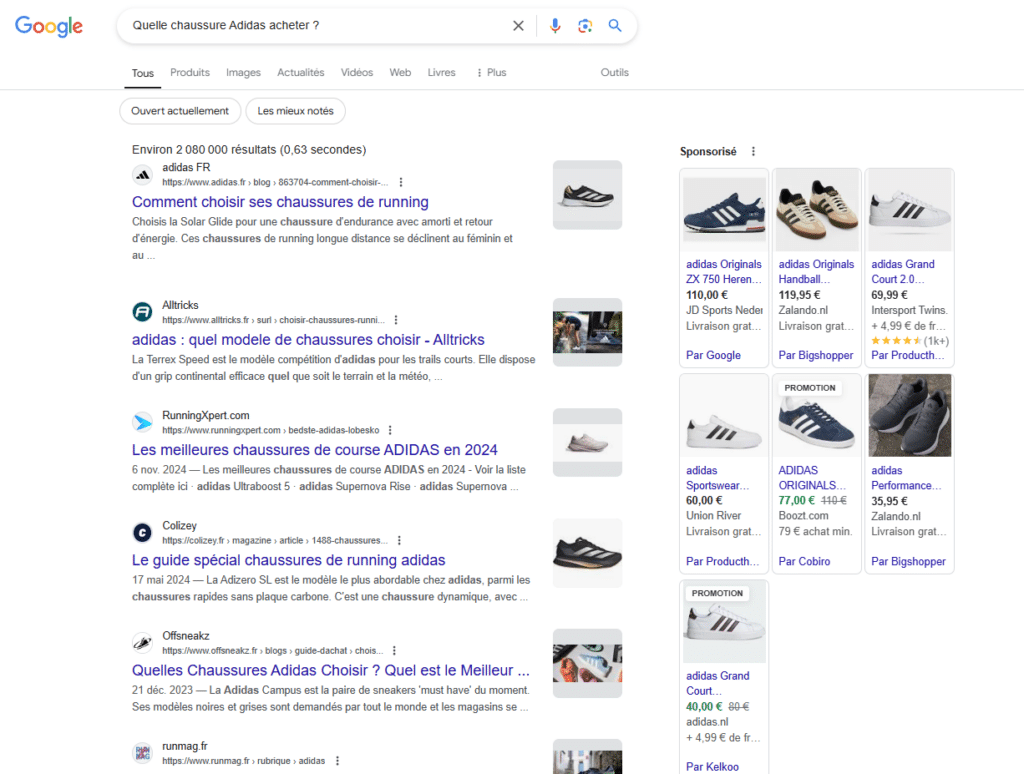This screenshot has height=774, width=1024.
Task: Click the 77,00 € promotion price
Action: (796, 500)
